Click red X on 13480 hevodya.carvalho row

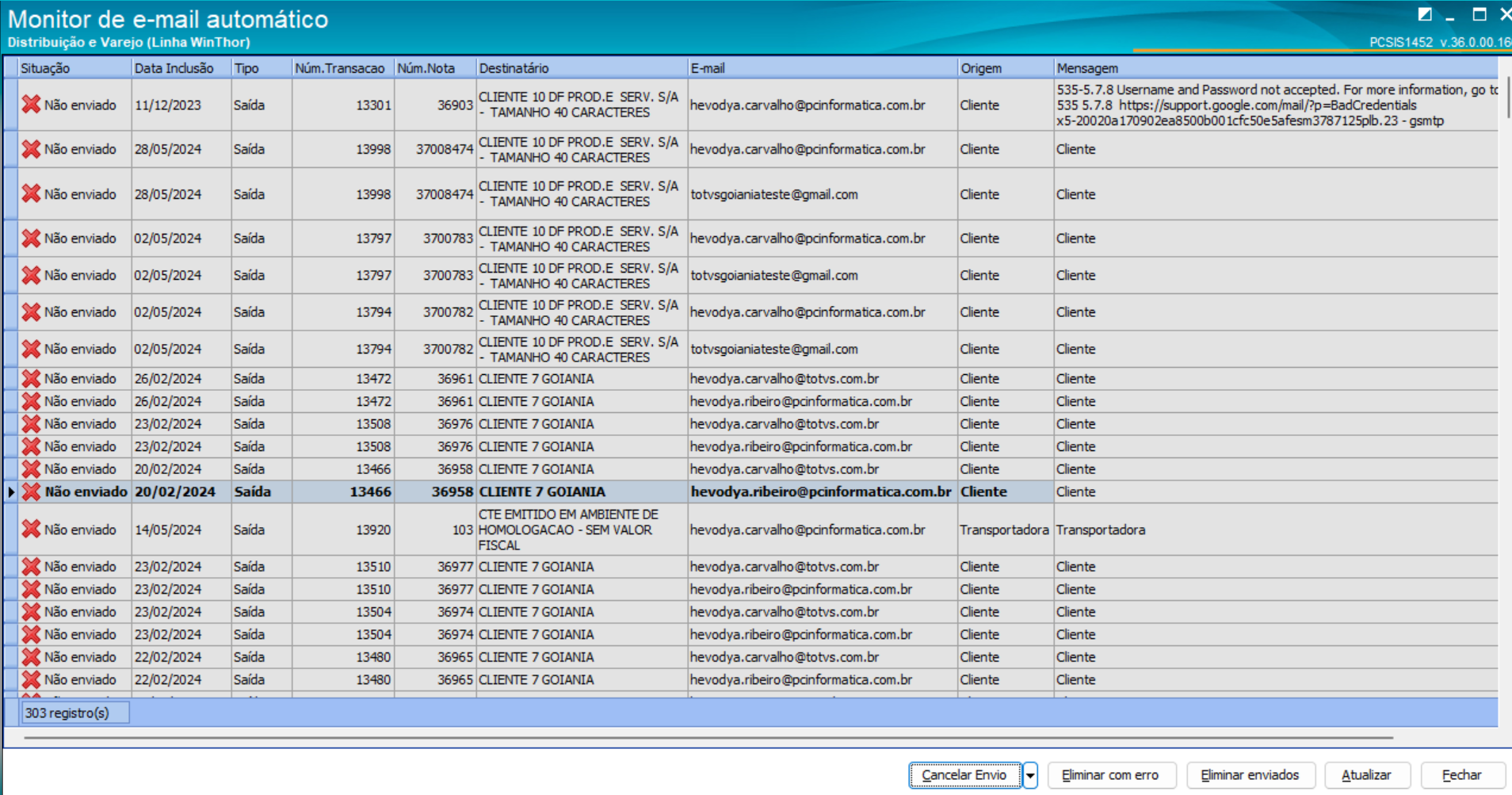click(x=31, y=657)
